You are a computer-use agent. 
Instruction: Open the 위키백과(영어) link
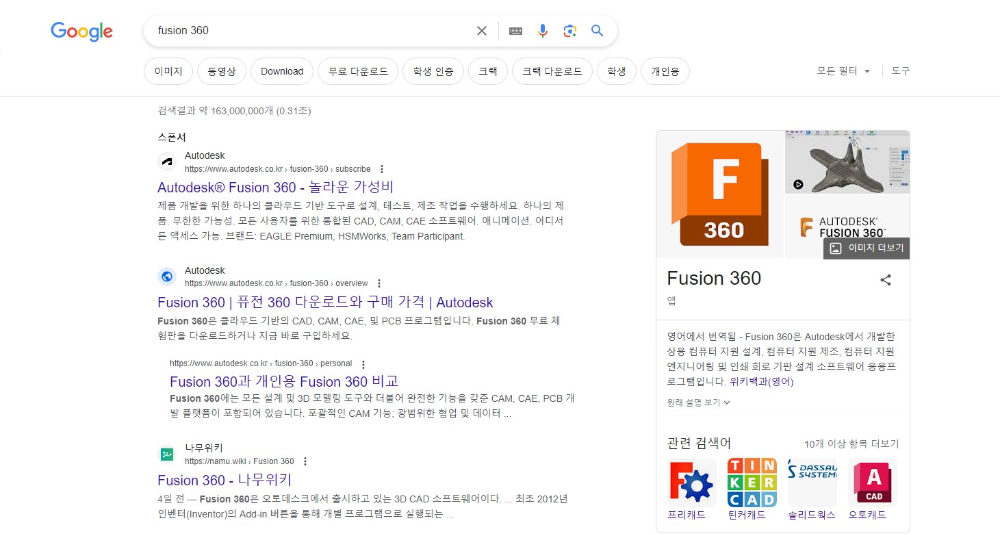(x=761, y=381)
